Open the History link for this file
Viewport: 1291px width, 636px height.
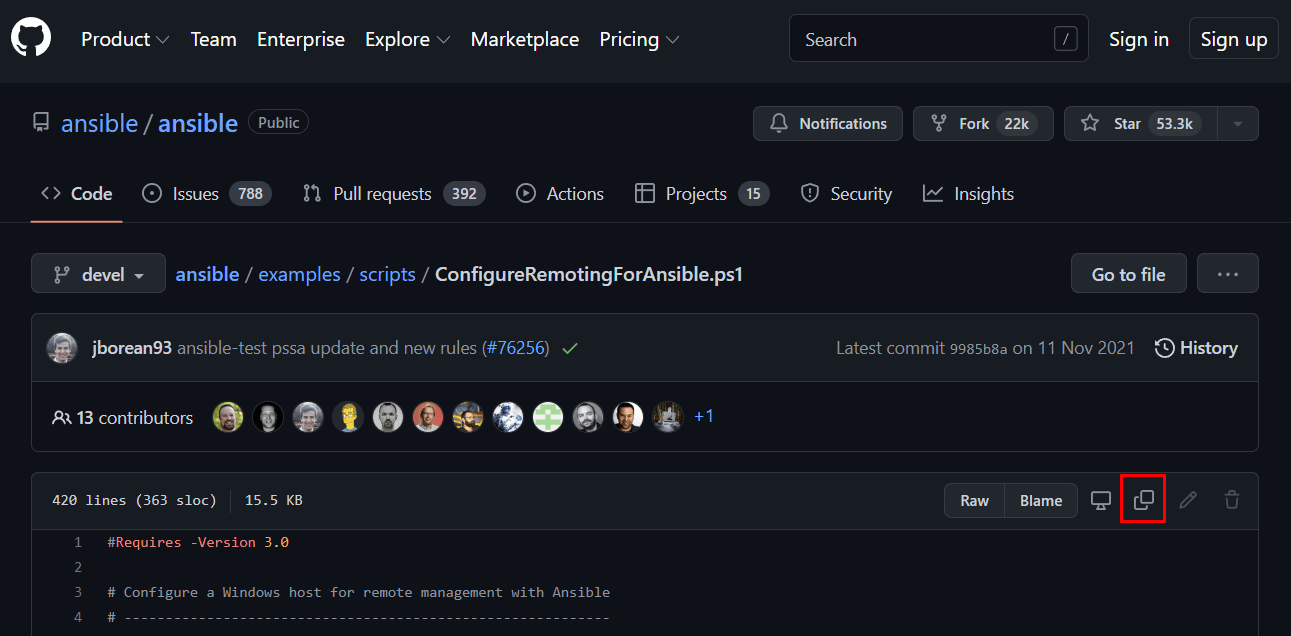pos(1196,348)
